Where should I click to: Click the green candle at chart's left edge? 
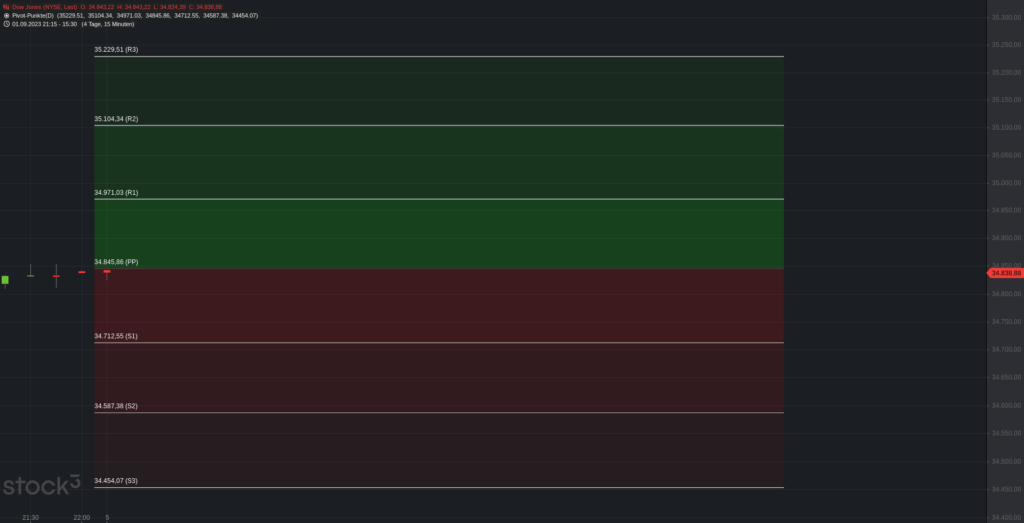point(5,279)
